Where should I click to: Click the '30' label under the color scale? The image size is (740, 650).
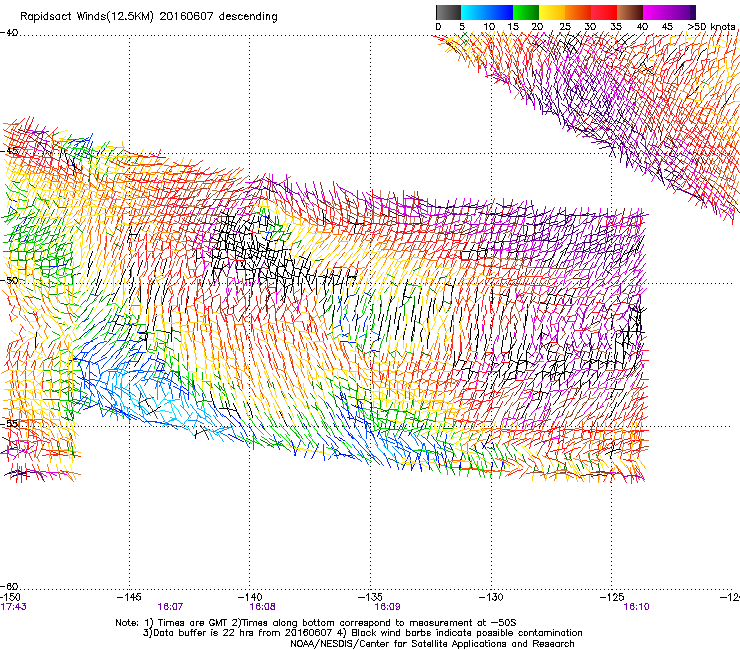coord(590,27)
